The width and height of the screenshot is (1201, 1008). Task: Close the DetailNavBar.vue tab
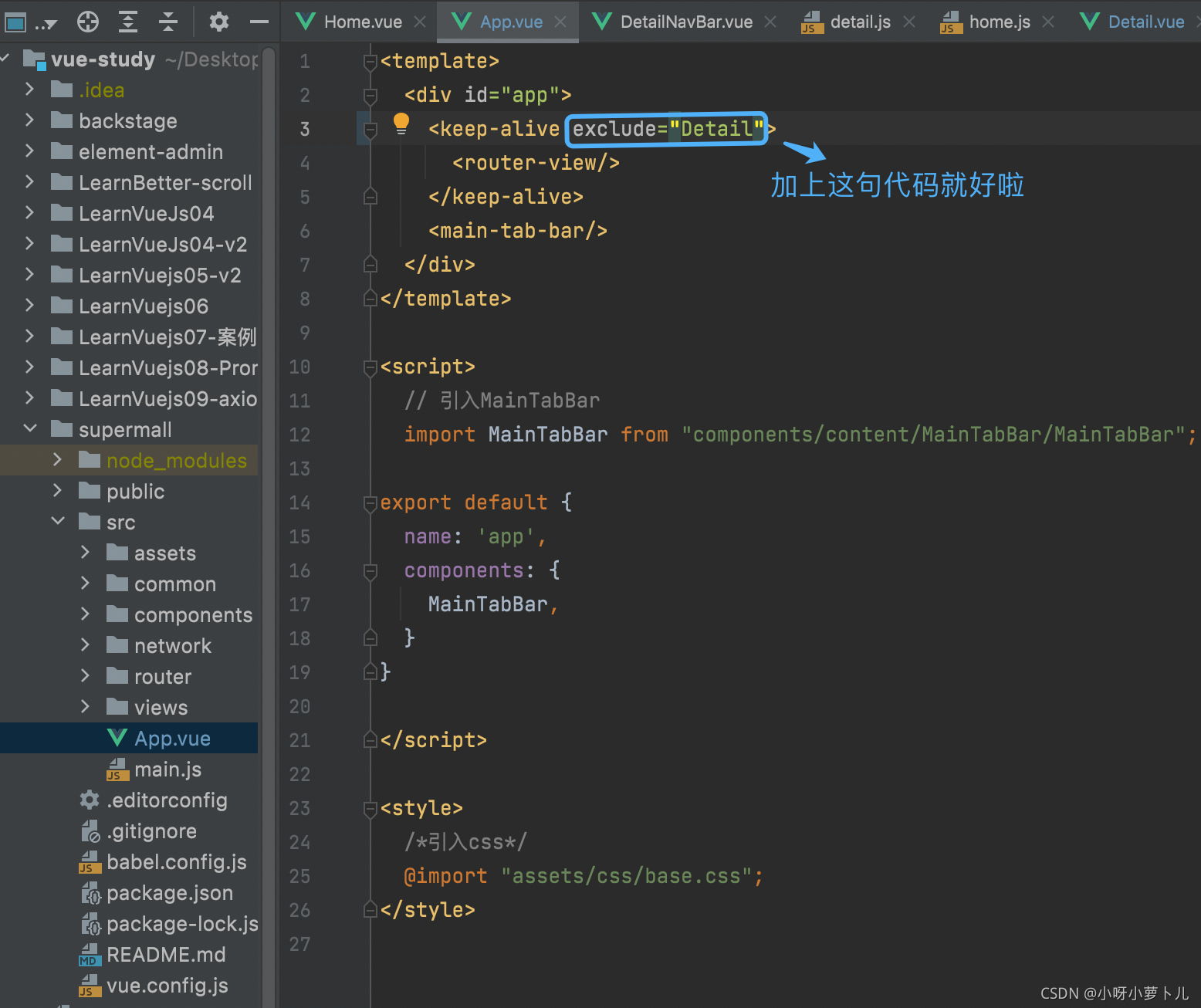point(770,22)
